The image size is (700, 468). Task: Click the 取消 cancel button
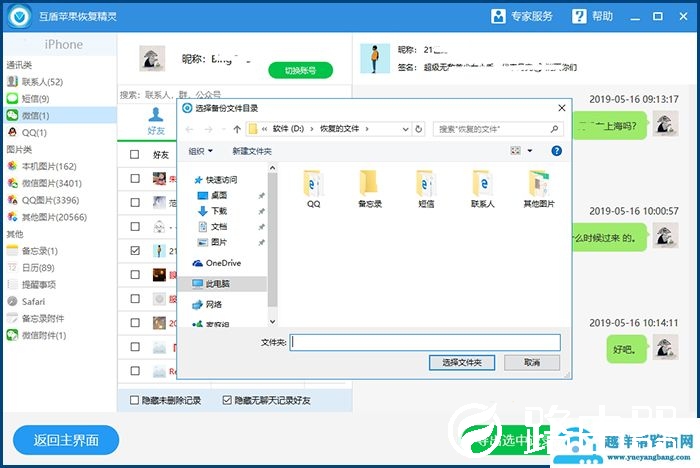[532, 363]
